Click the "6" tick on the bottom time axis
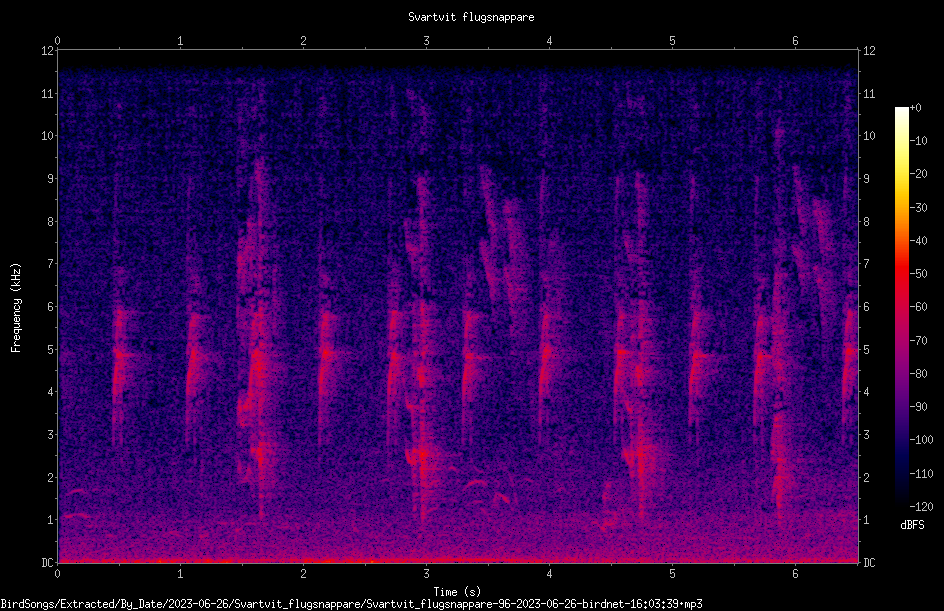Screen dimensions: 944x611 coord(795,574)
